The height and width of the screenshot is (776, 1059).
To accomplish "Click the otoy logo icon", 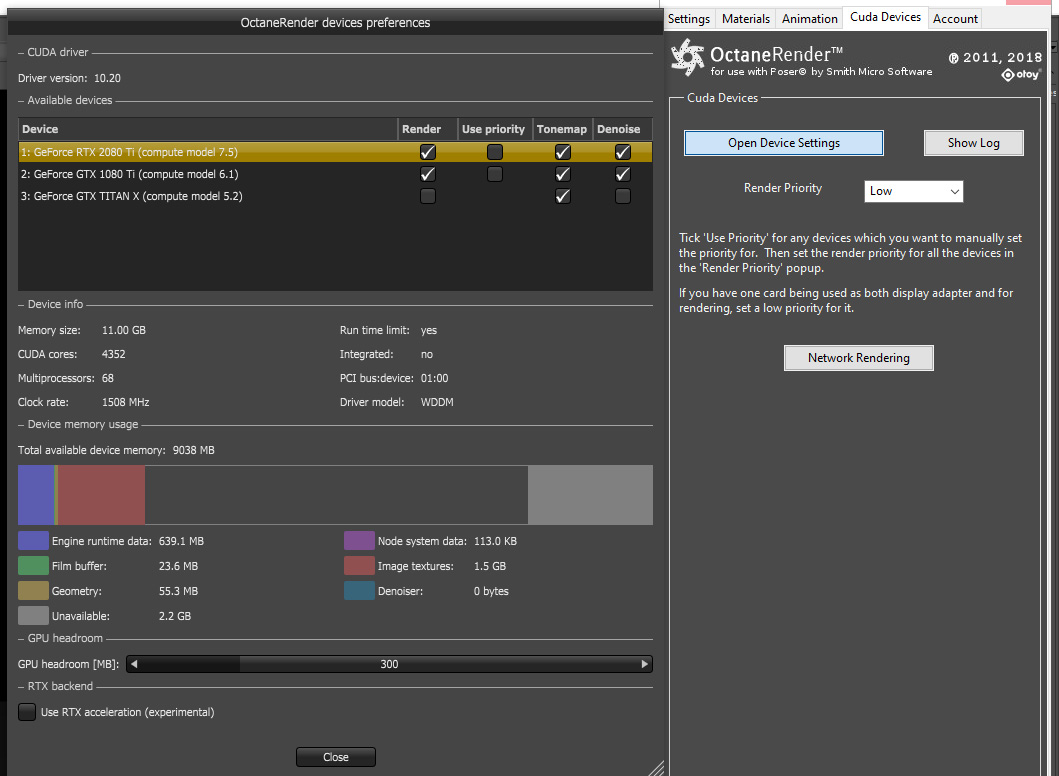I will [1021, 74].
